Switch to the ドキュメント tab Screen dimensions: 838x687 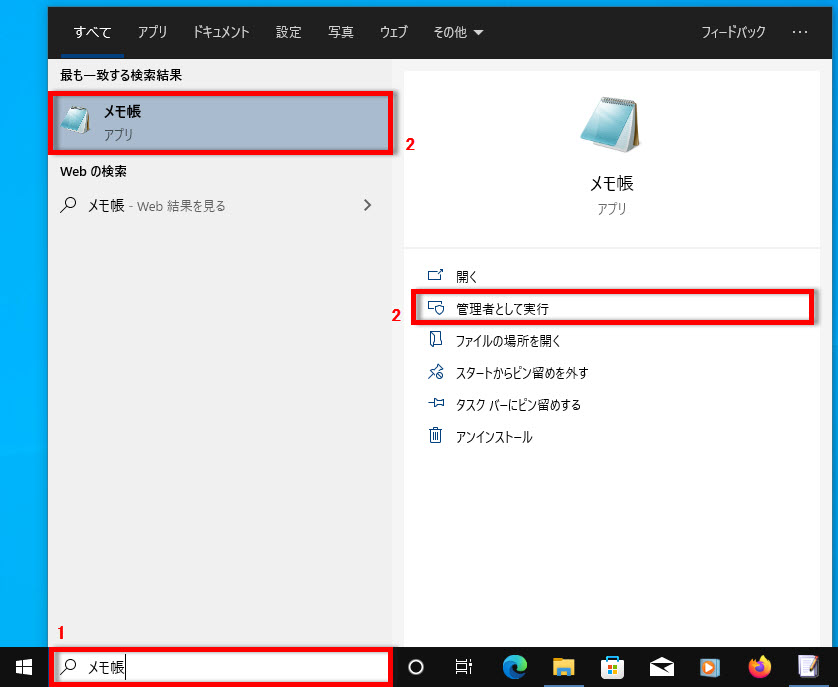(221, 32)
